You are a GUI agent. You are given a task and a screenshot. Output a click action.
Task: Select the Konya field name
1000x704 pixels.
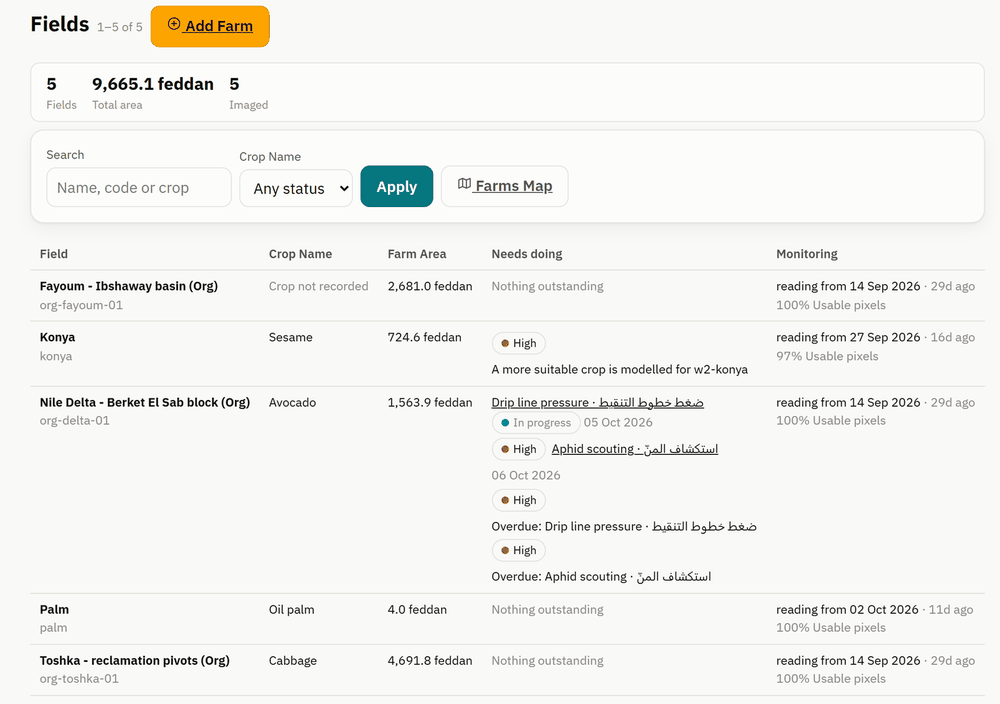pyautogui.click(x=57, y=337)
